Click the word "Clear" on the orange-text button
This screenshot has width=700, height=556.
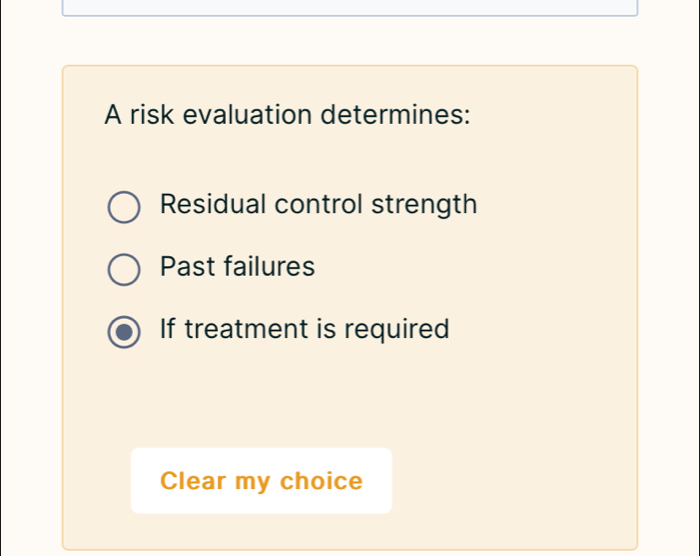[x=194, y=481]
